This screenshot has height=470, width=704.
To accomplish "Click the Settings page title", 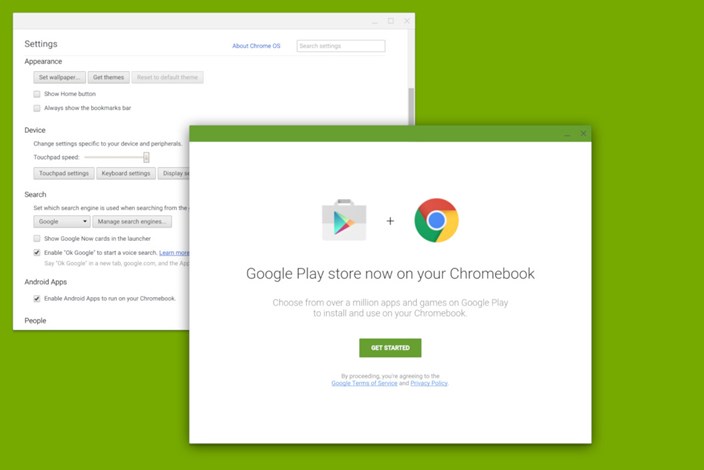I will (41, 44).
